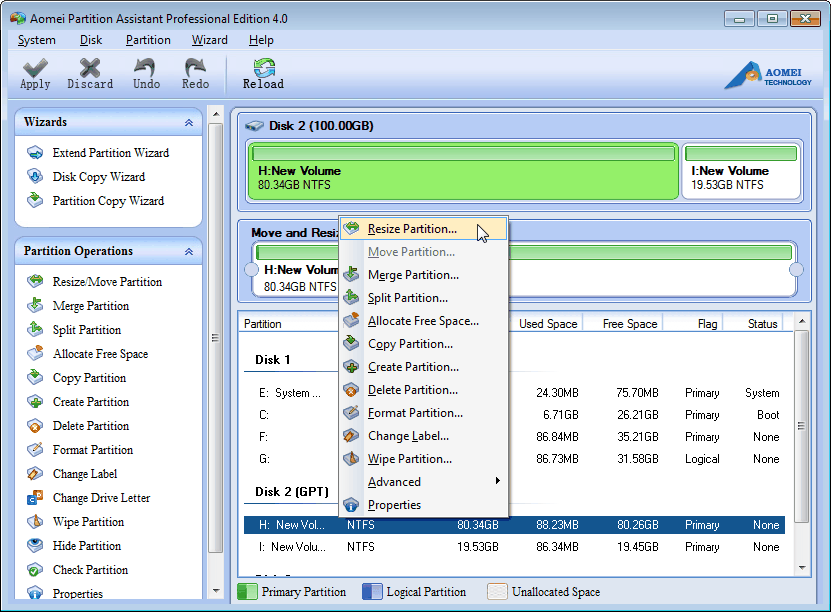Open Disk Copy Wizard link

[98, 177]
